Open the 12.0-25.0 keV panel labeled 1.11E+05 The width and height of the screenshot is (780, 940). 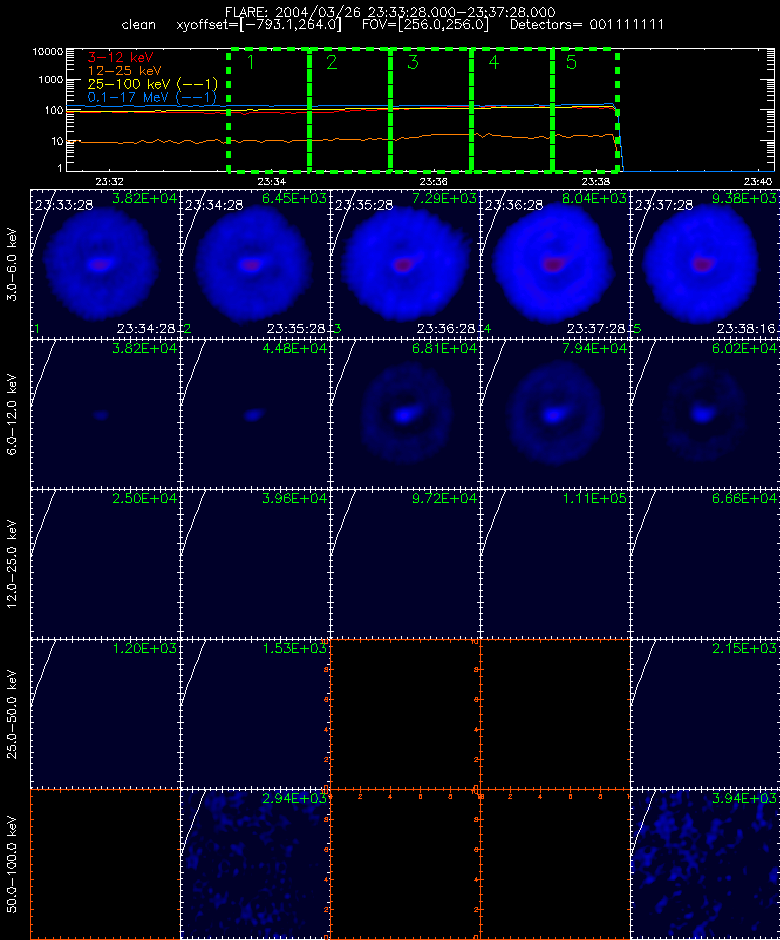555,564
